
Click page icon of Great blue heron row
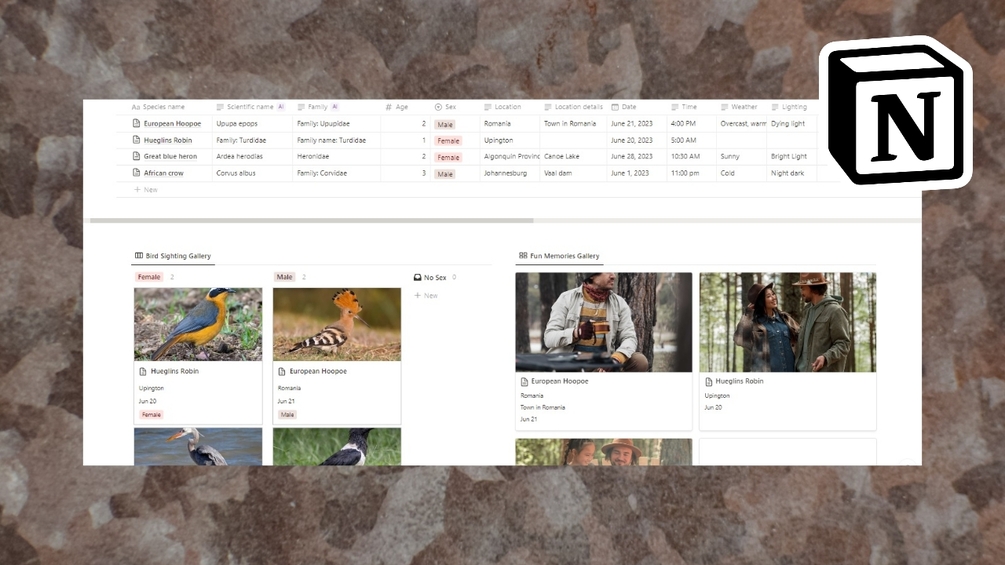[x=136, y=156]
